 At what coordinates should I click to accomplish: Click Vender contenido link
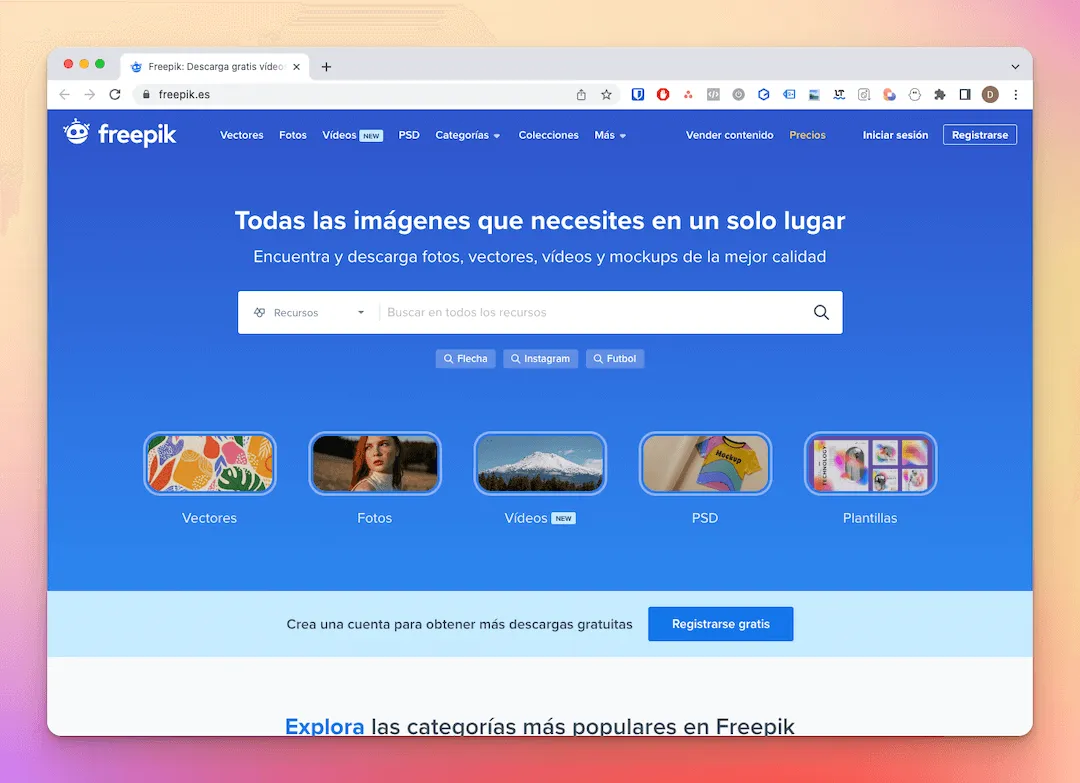pyautogui.click(x=729, y=135)
